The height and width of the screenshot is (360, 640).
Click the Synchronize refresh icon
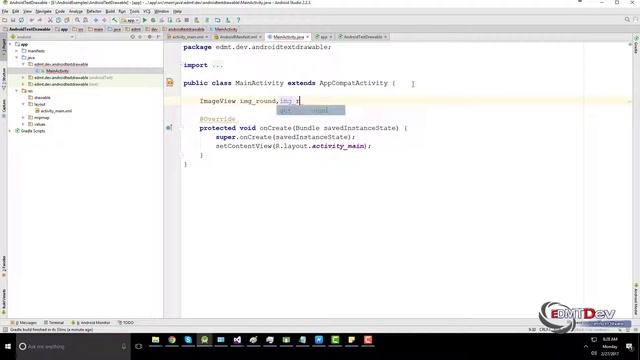click(x=21, y=20)
